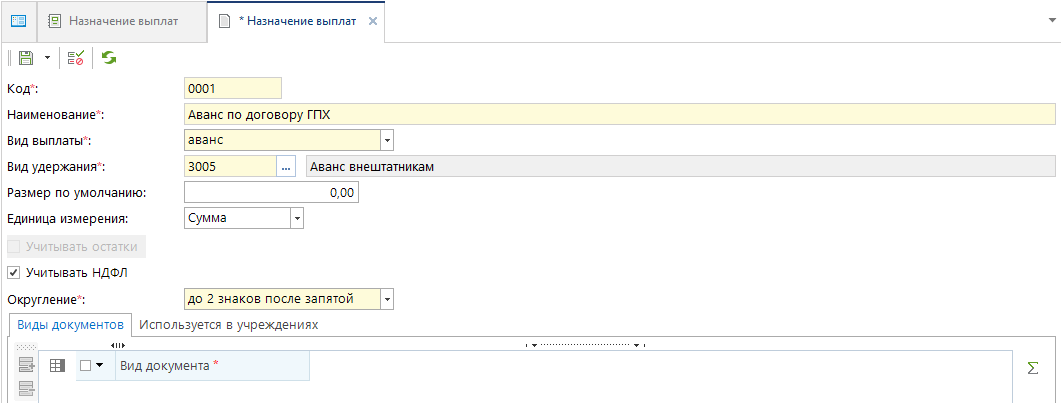Open the navigator panel icon at far left

click(18, 21)
